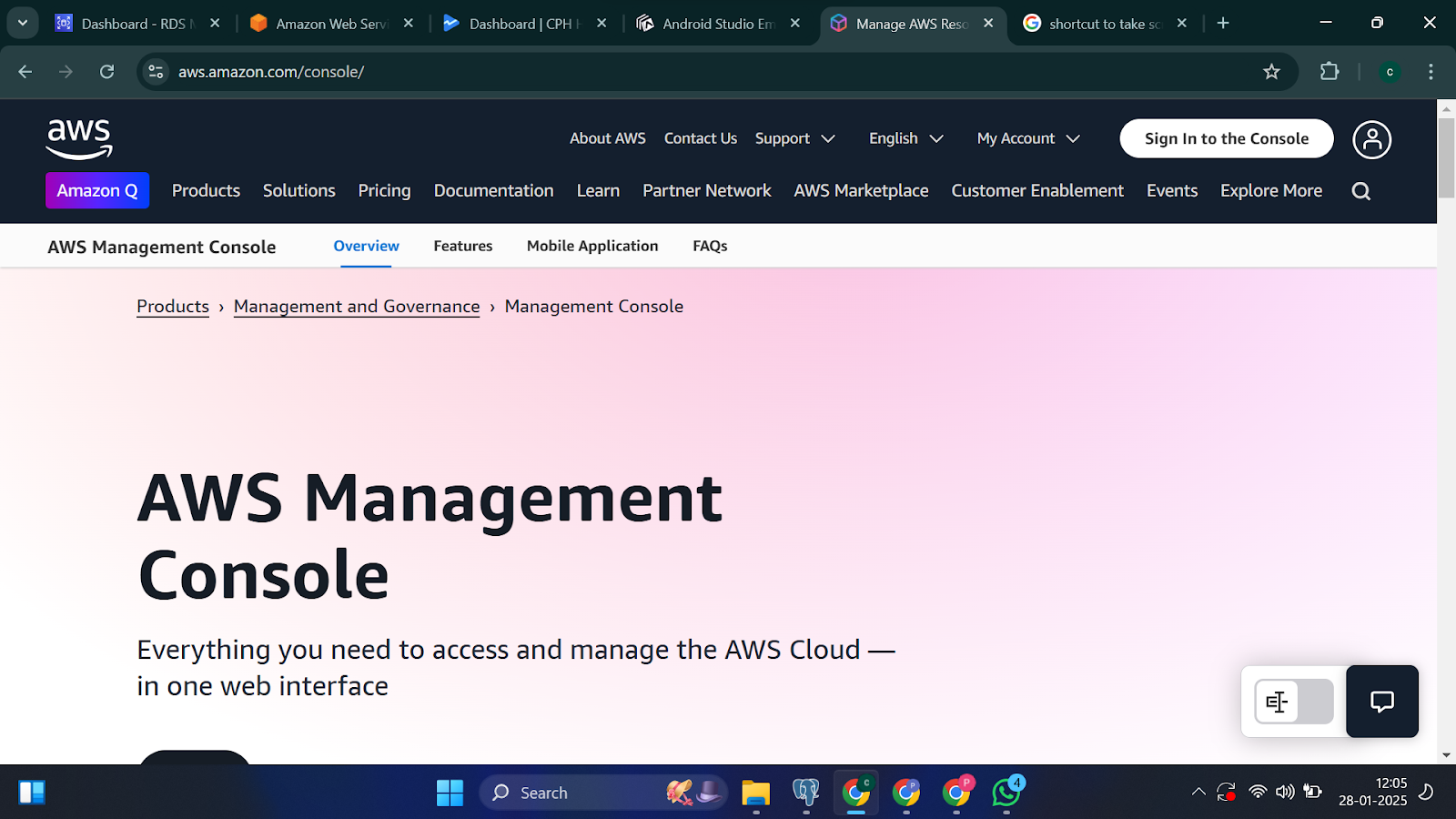The width and height of the screenshot is (1456, 819).
Task: Expand the Support dropdown
Action: 794,138
